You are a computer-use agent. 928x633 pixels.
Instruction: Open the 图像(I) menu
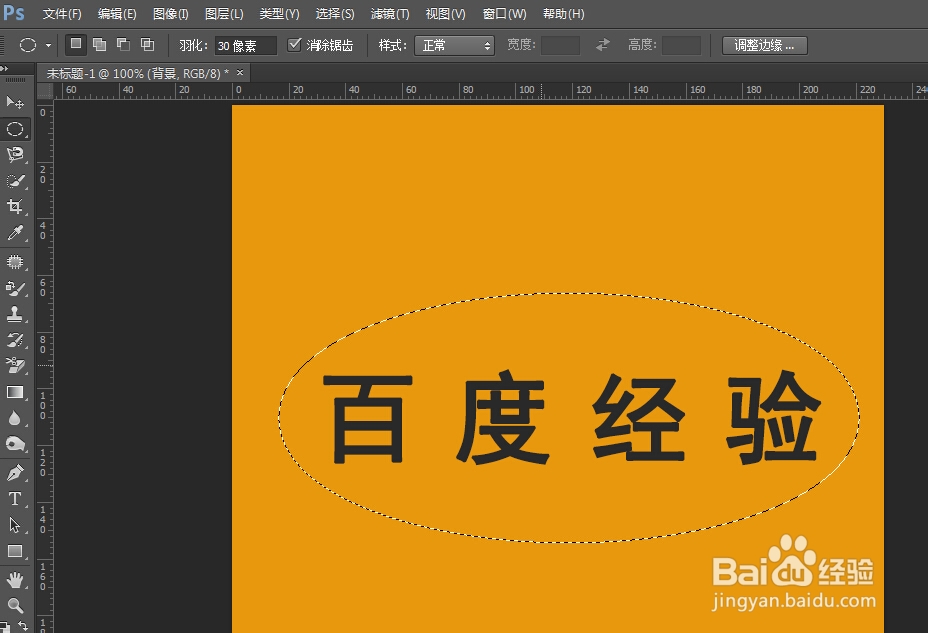[170, 14]
